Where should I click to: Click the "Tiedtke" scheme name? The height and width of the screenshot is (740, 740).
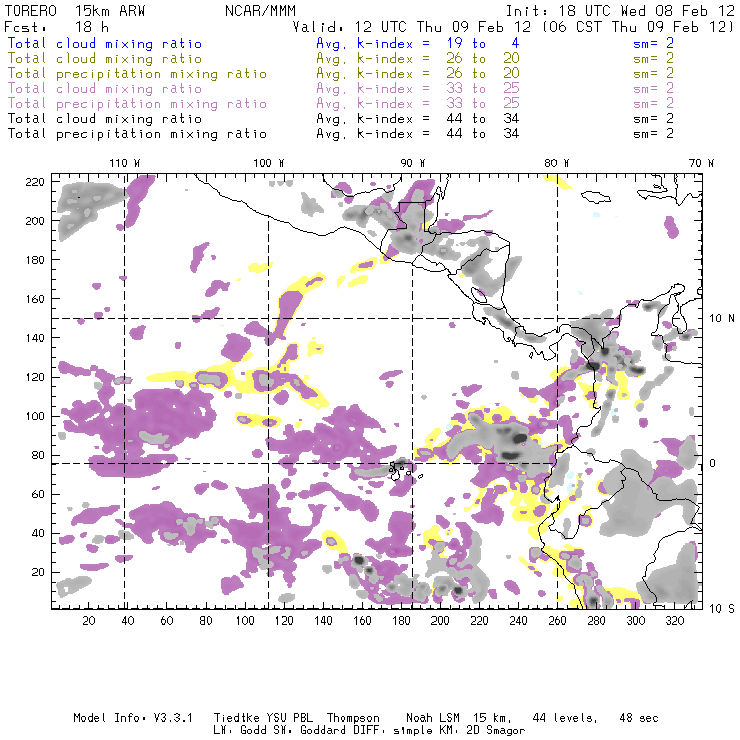pyautogui.click(x=237, y=718)
